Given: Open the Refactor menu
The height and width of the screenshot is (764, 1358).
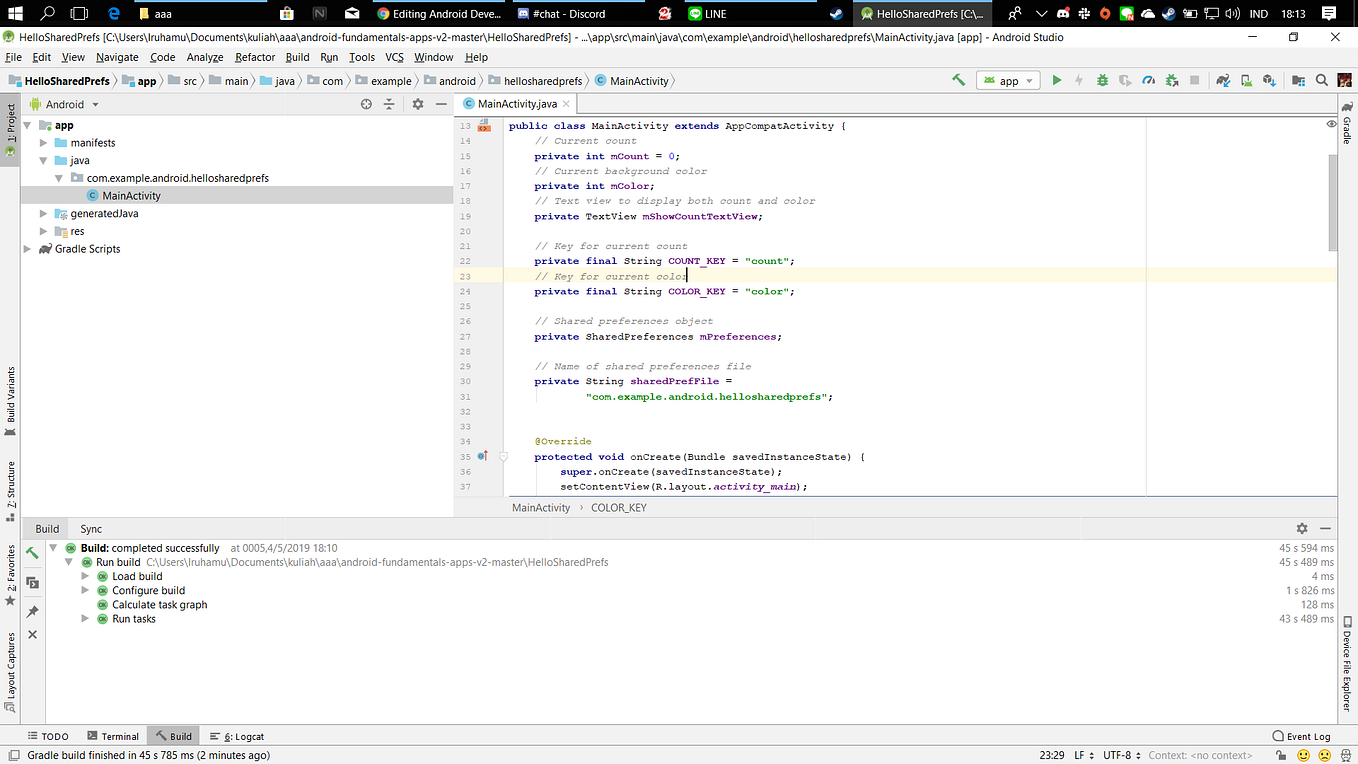Looking at the screenshot, I should 255,57.
